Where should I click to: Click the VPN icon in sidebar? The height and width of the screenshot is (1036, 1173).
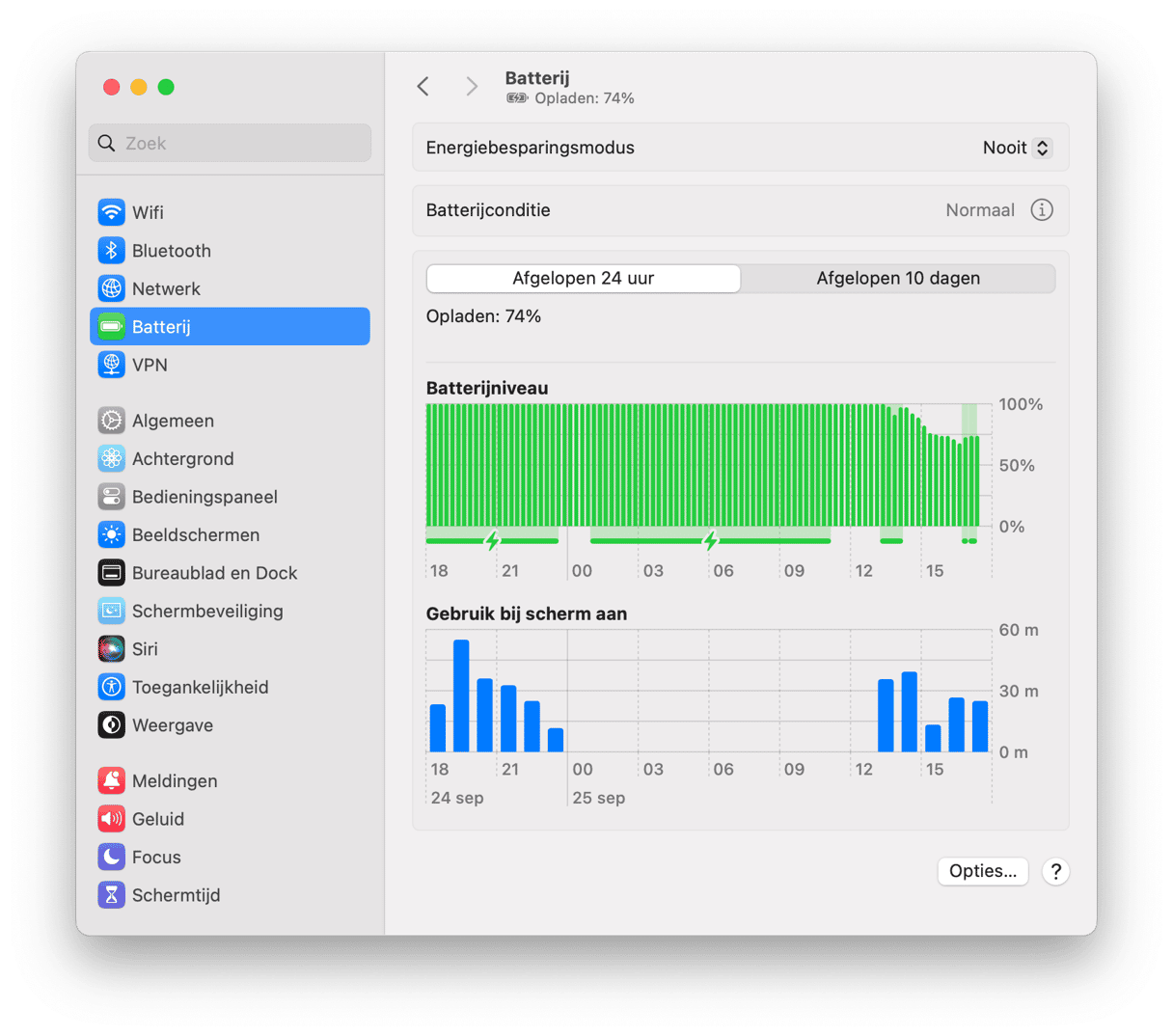tap(112, 365)
